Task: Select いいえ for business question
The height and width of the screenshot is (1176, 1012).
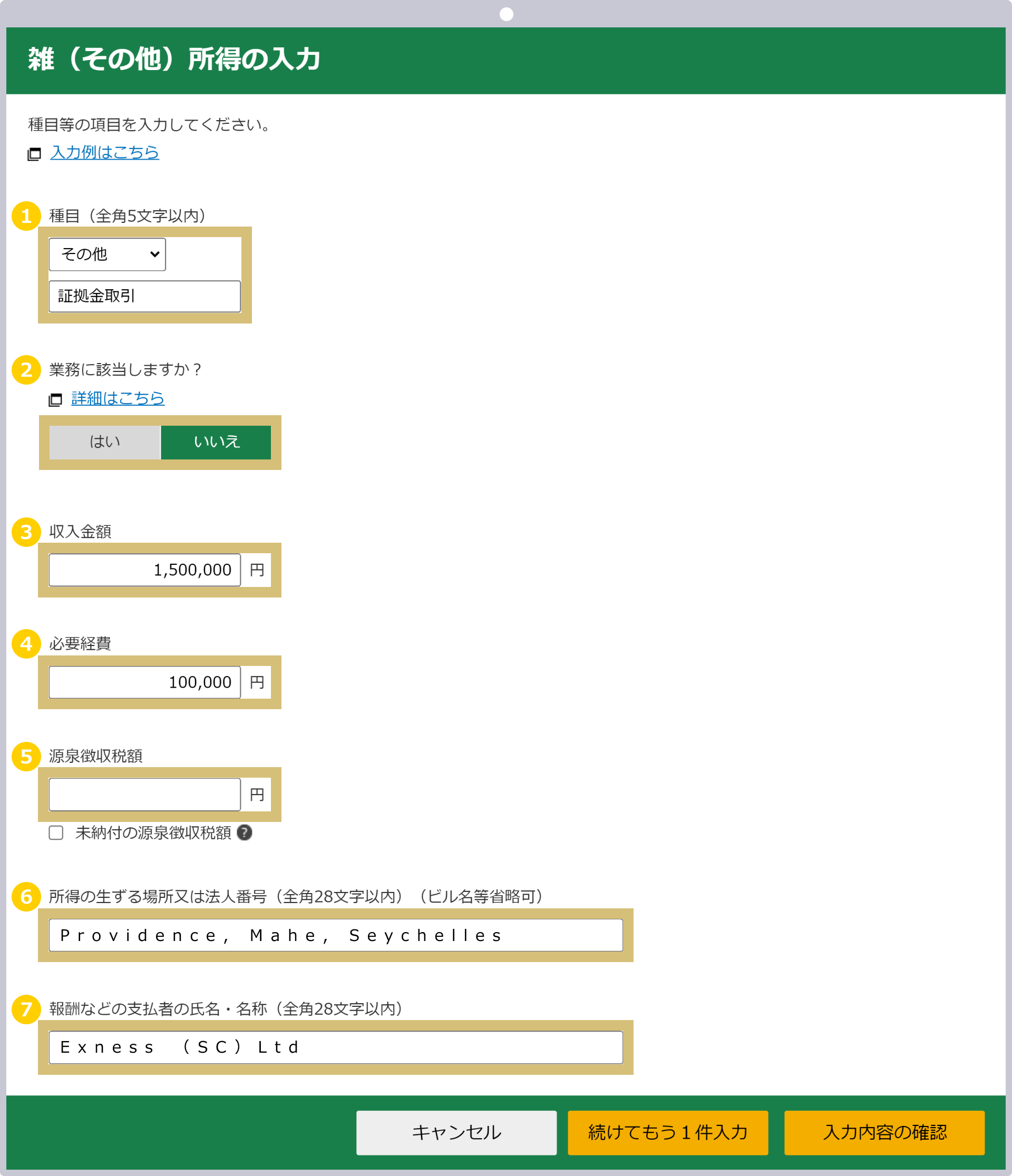Action: click(217, 442)
